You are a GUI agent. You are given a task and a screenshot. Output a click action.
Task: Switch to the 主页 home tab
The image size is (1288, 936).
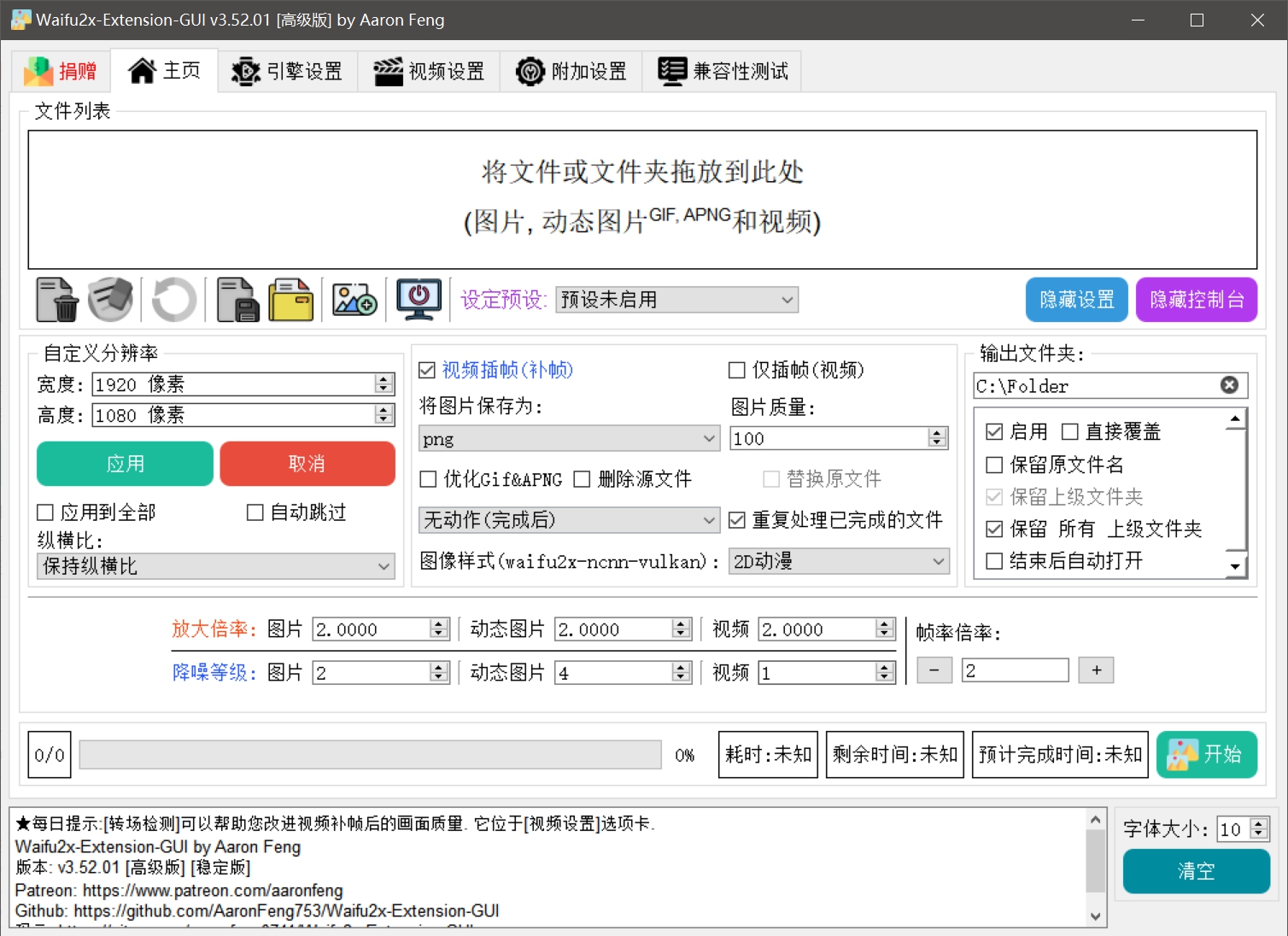(x=164, y=70)
